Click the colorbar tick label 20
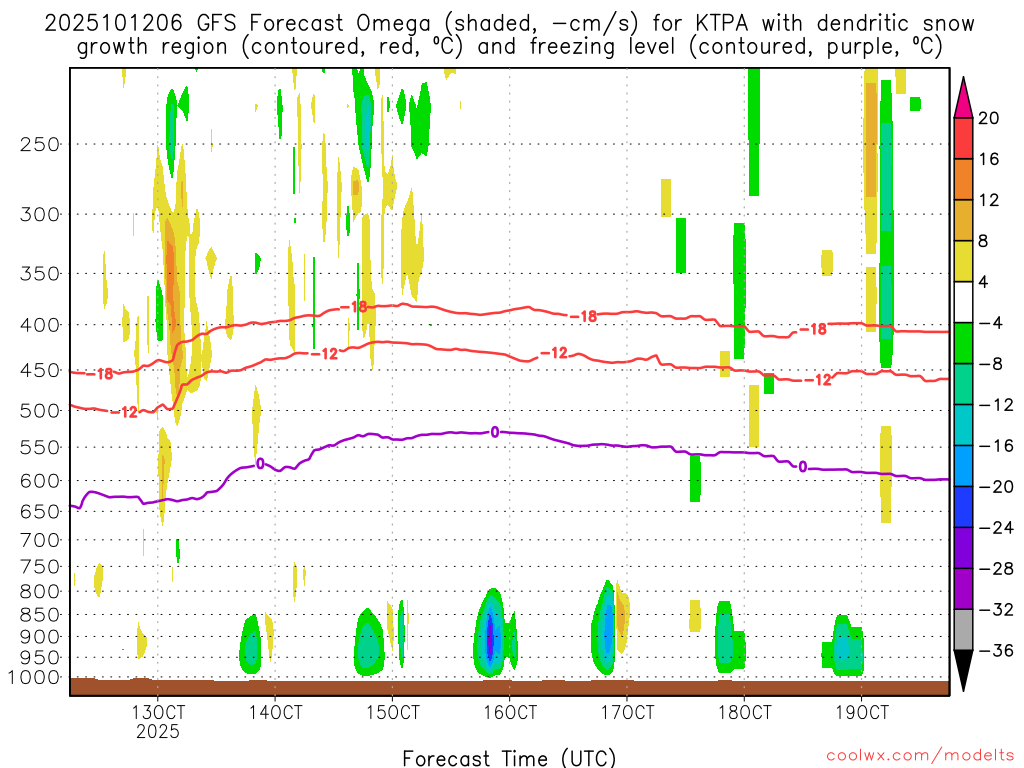 tap(988, 118)
